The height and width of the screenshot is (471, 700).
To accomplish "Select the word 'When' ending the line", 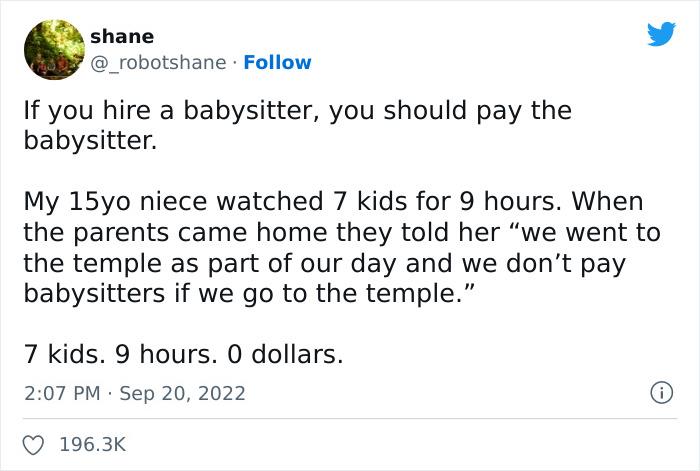I will (x=607, y=201).
